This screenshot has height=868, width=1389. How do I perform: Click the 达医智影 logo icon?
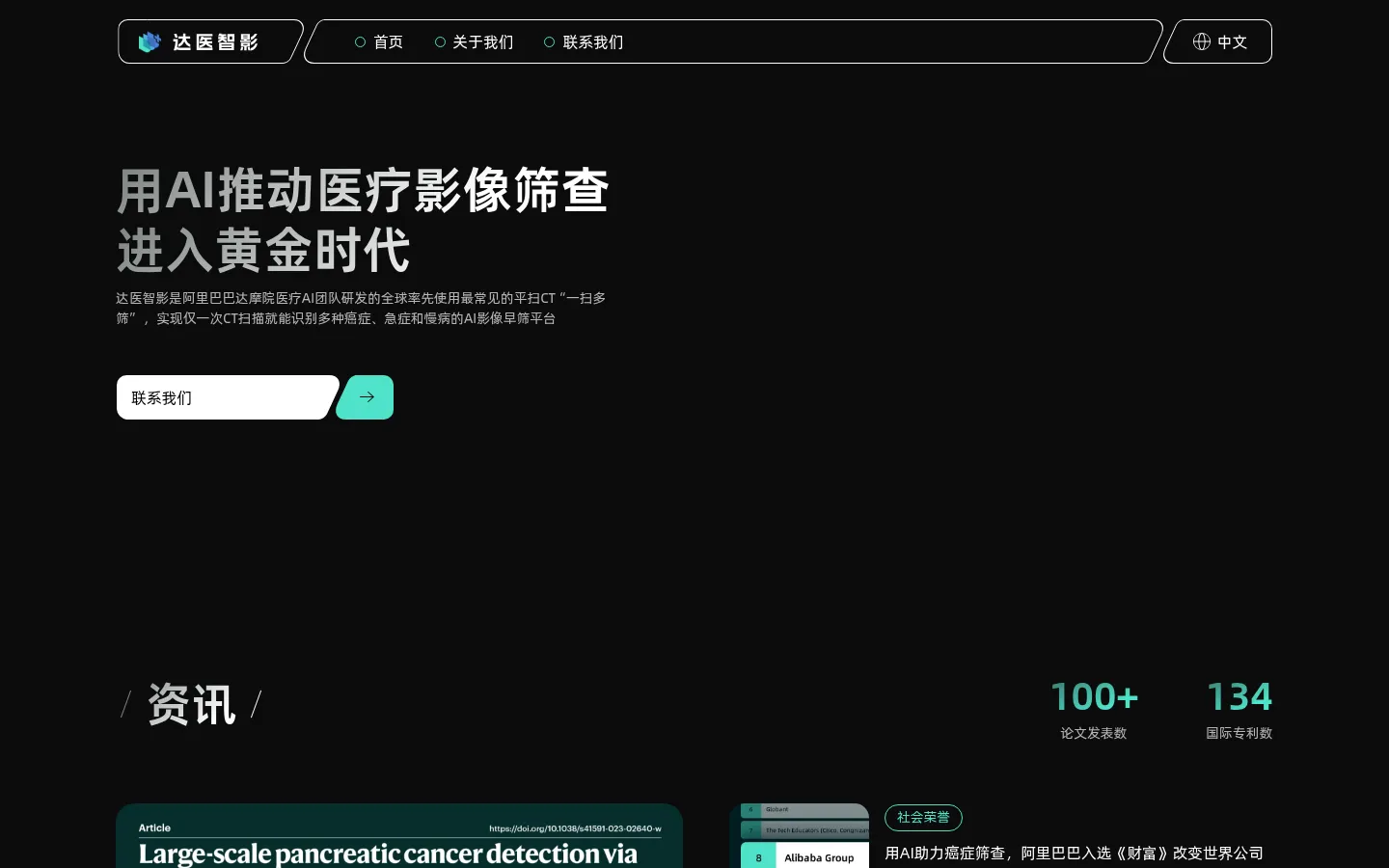click(150, 41)
